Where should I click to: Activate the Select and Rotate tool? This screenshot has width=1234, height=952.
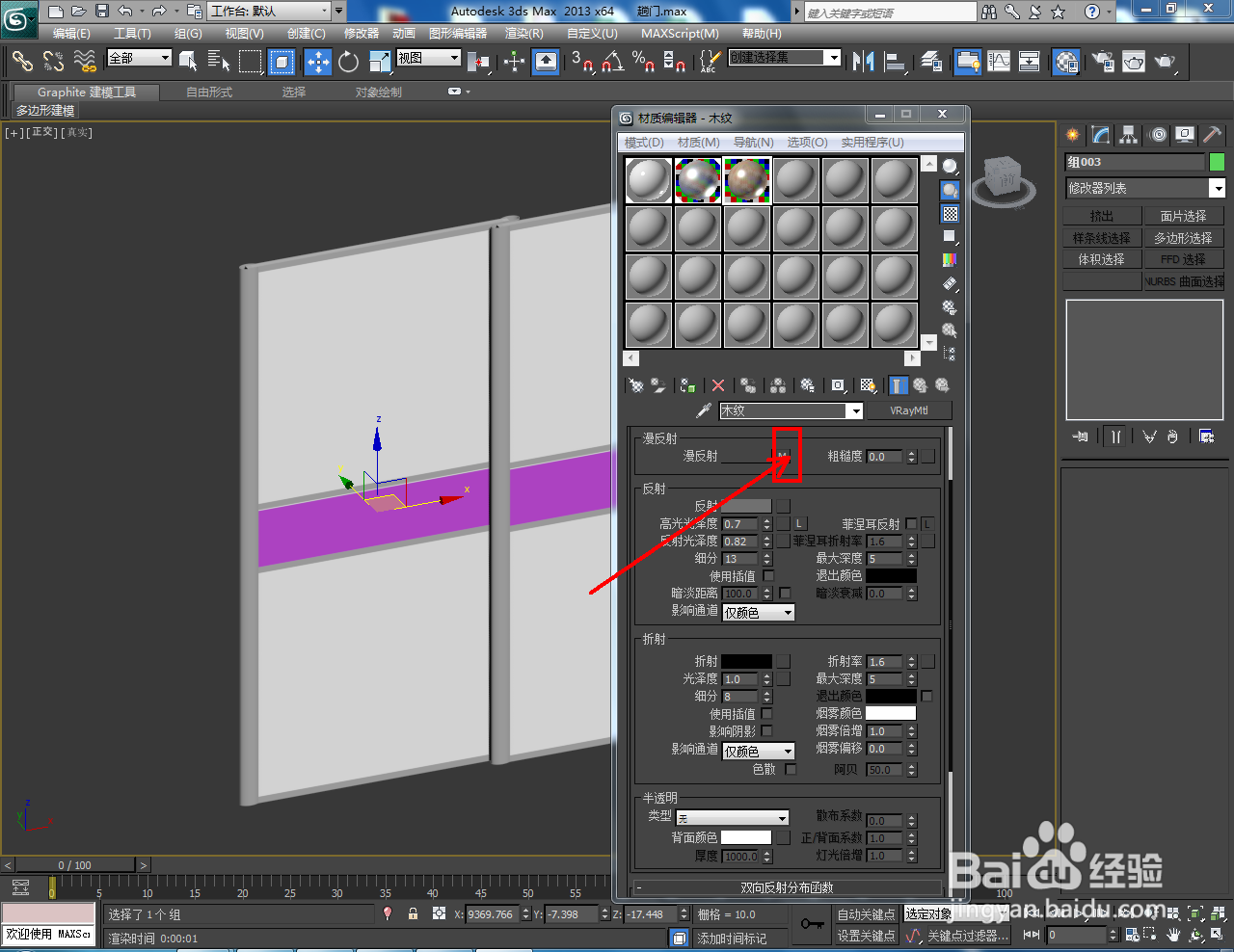(348, 62)
